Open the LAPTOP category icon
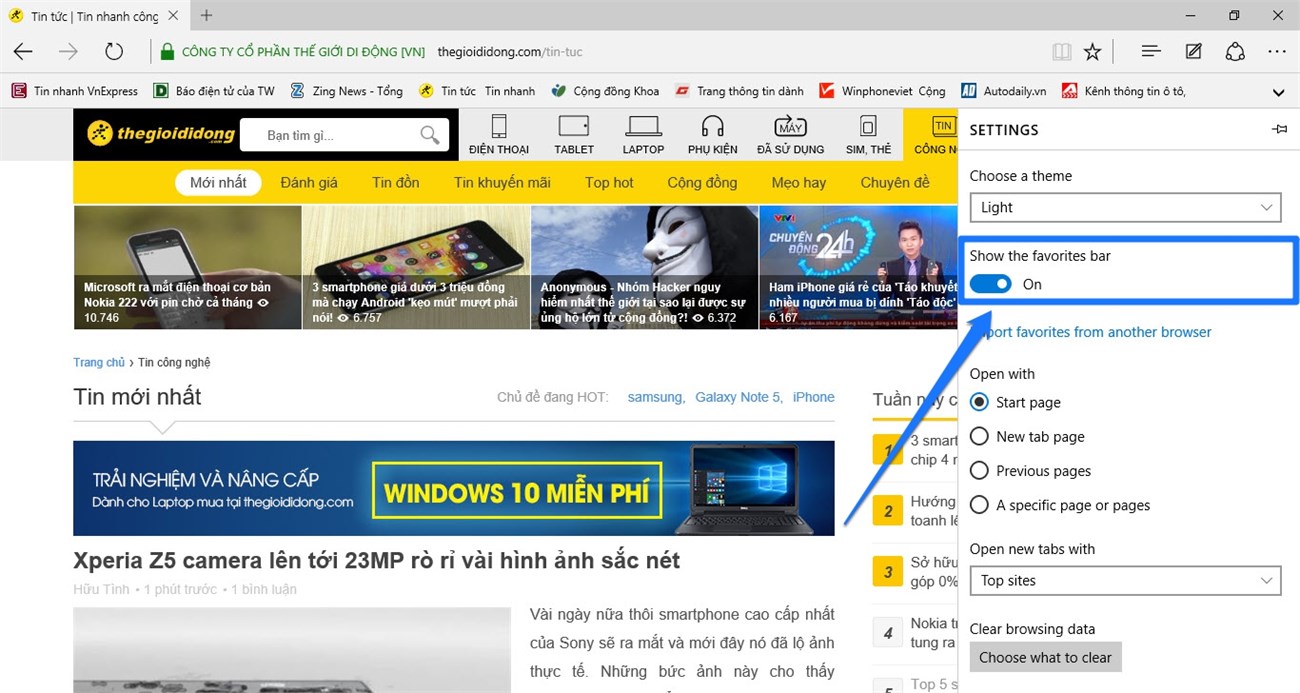The height and width of the screenshot is (693, 1300). [643, 134]
